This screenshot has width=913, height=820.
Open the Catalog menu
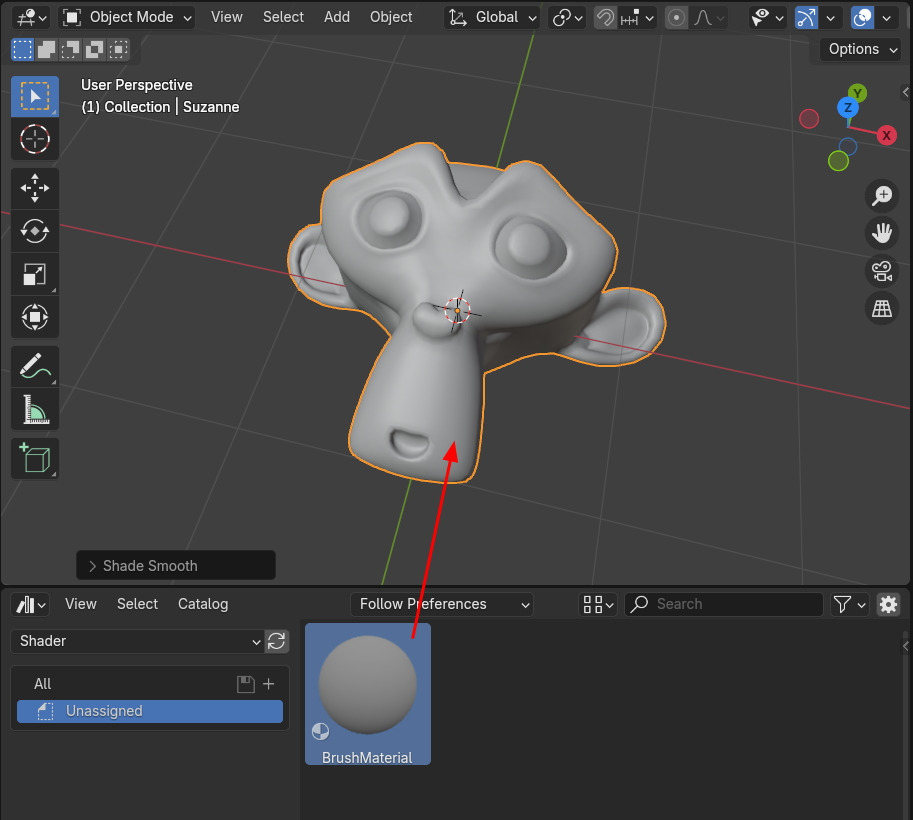(x=203, y=604)
